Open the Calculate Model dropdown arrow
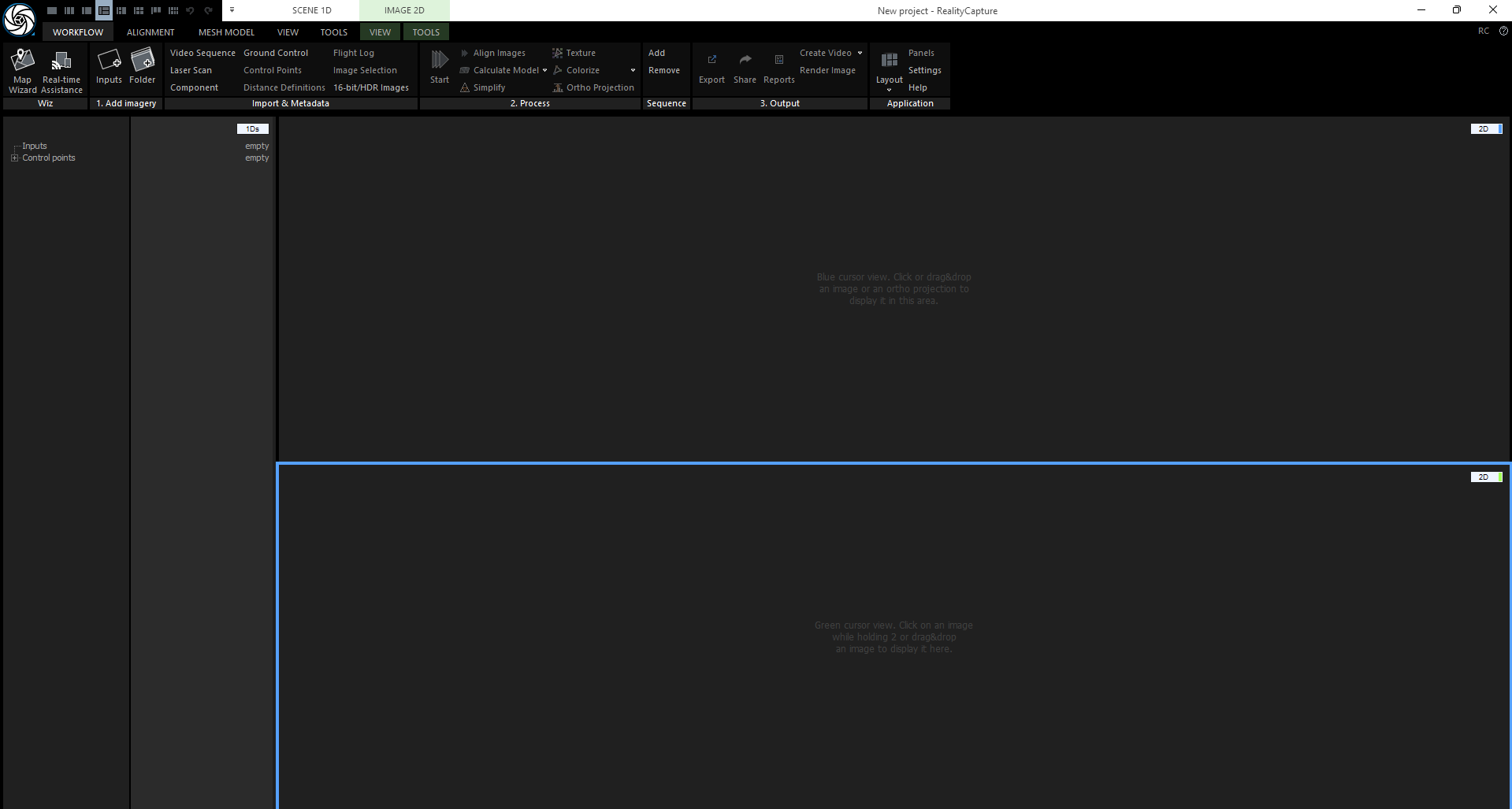Image resolution: width=1512 pixels, height=809 pixels. [544, 70]
